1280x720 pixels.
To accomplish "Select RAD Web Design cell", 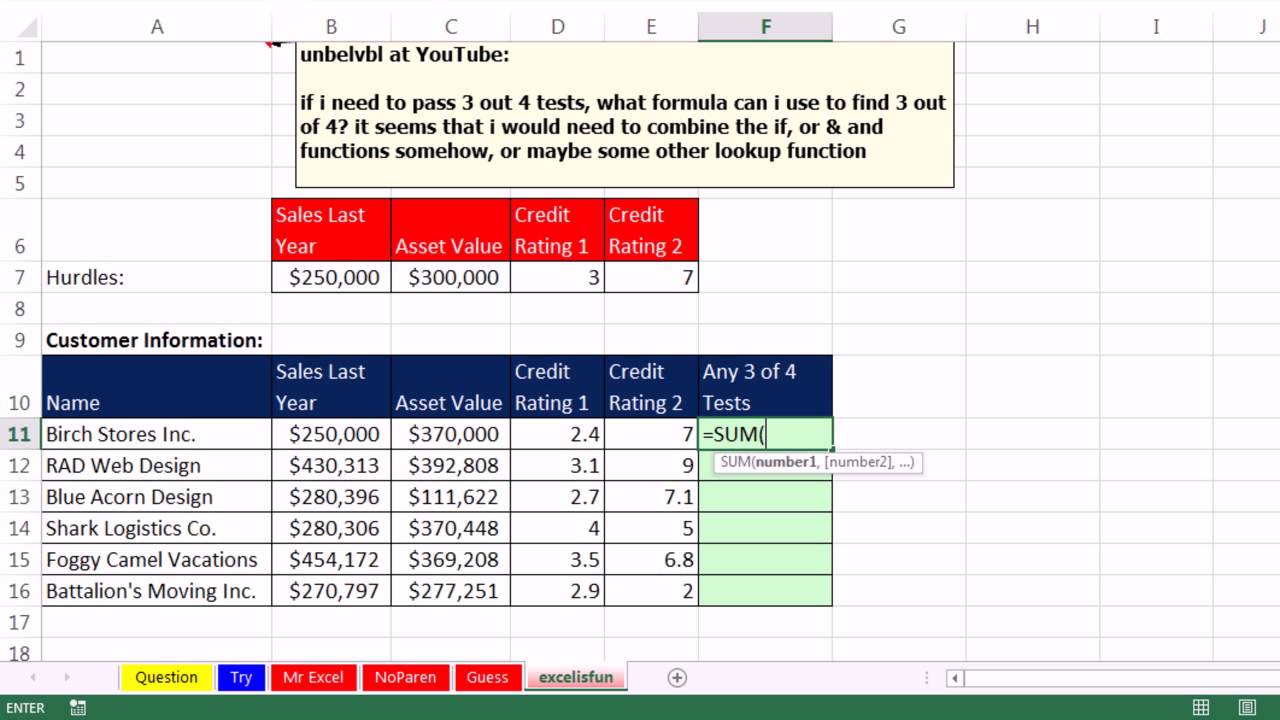I will 157,465.
